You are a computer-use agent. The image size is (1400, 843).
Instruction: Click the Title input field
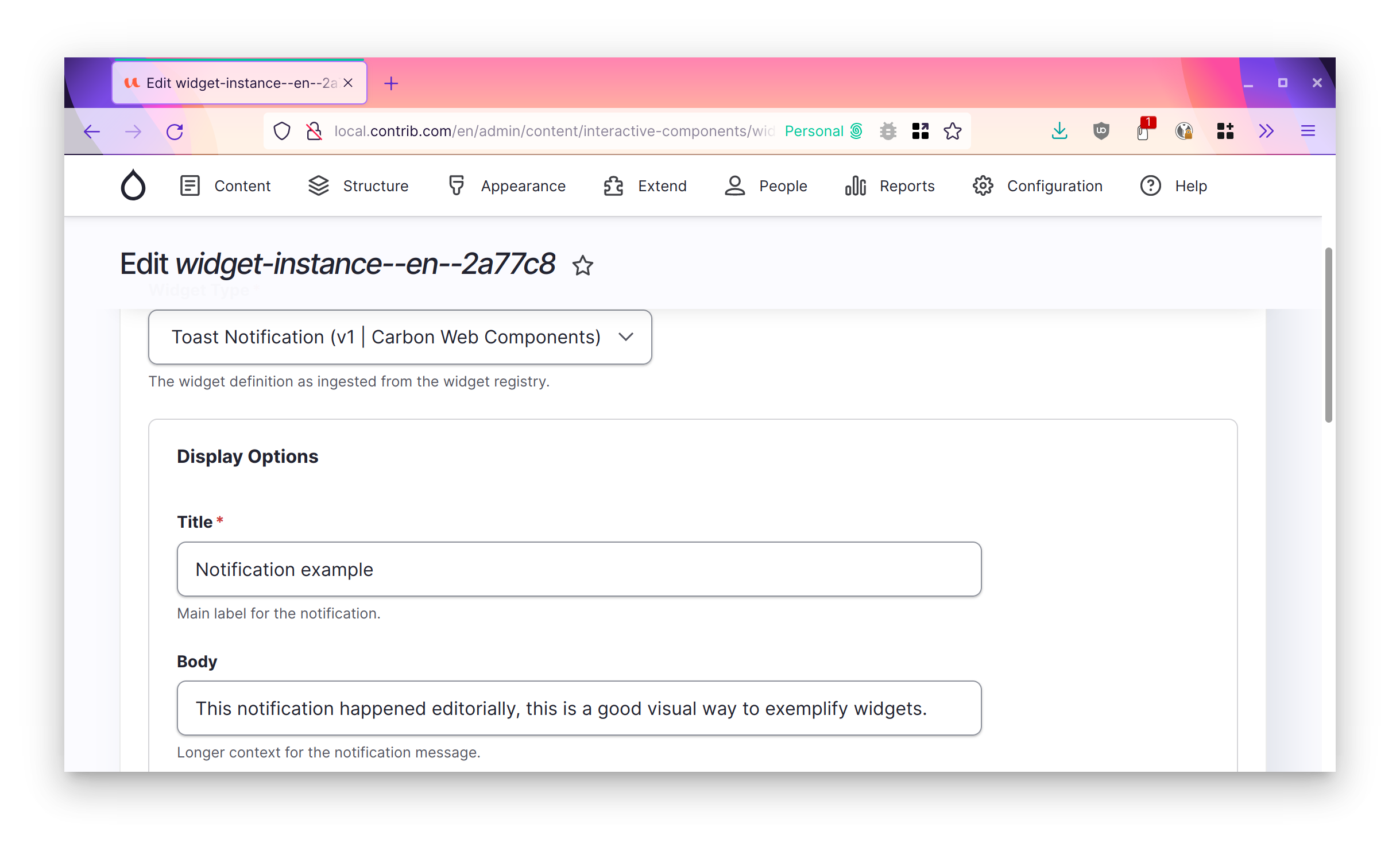click(x=579, y=569)
